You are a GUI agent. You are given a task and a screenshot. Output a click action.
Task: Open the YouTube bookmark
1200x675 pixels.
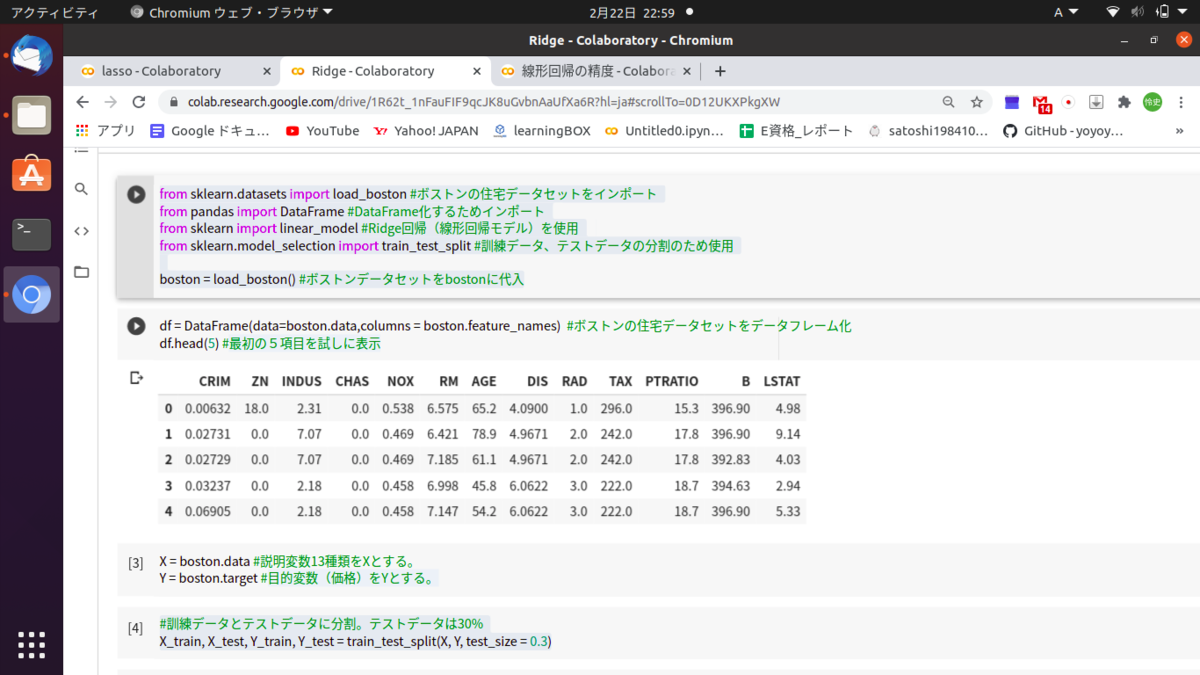322,131
